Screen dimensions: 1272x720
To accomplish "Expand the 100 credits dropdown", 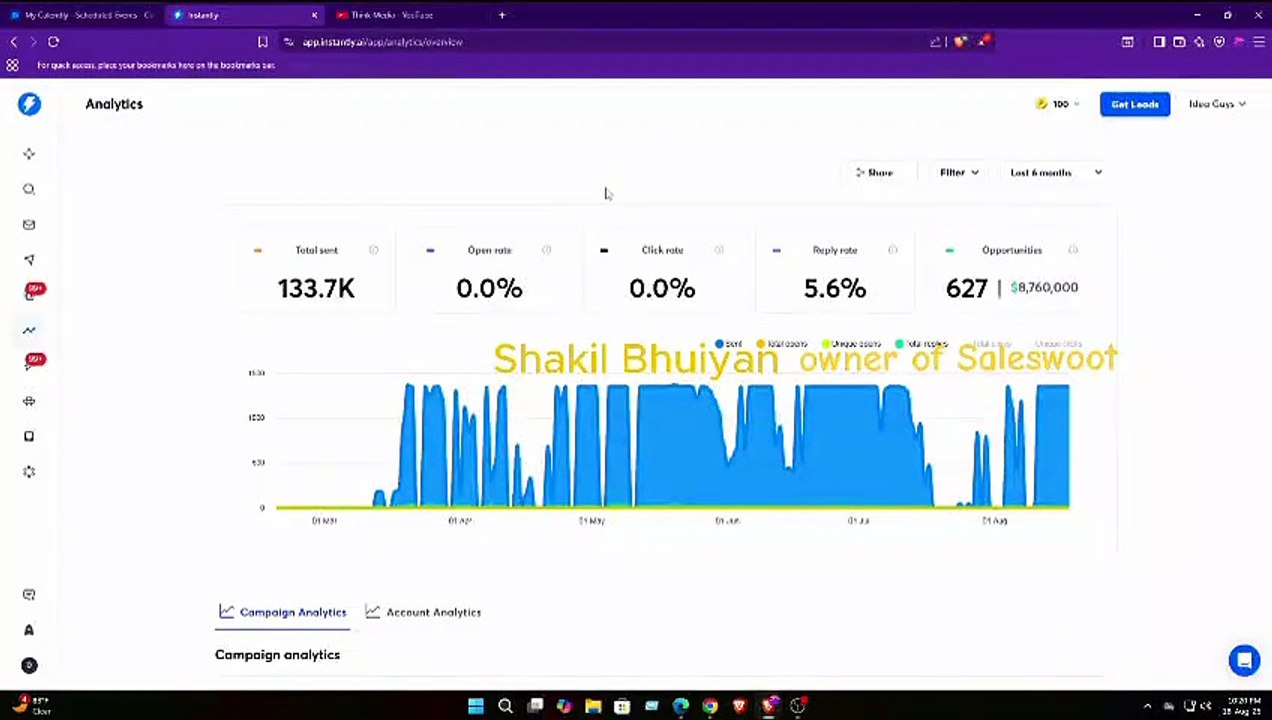I will pos(1058,104).
